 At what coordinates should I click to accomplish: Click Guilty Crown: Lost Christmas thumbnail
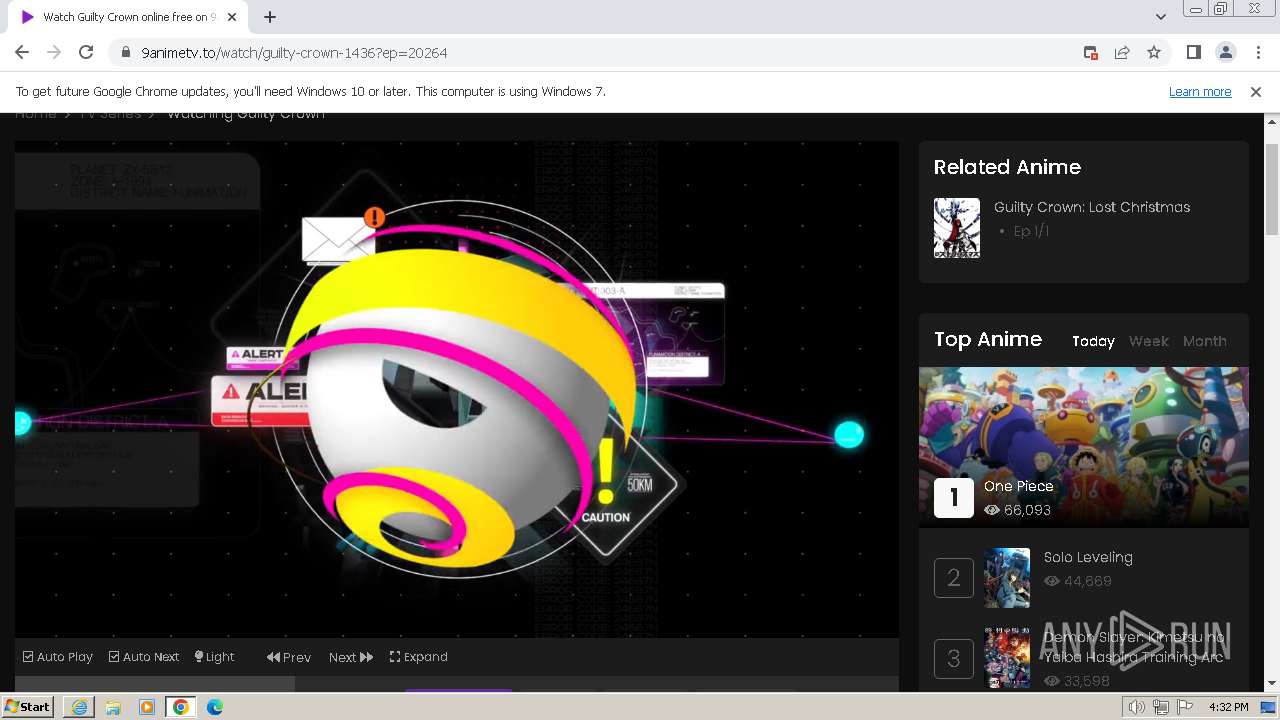[957, 228]
